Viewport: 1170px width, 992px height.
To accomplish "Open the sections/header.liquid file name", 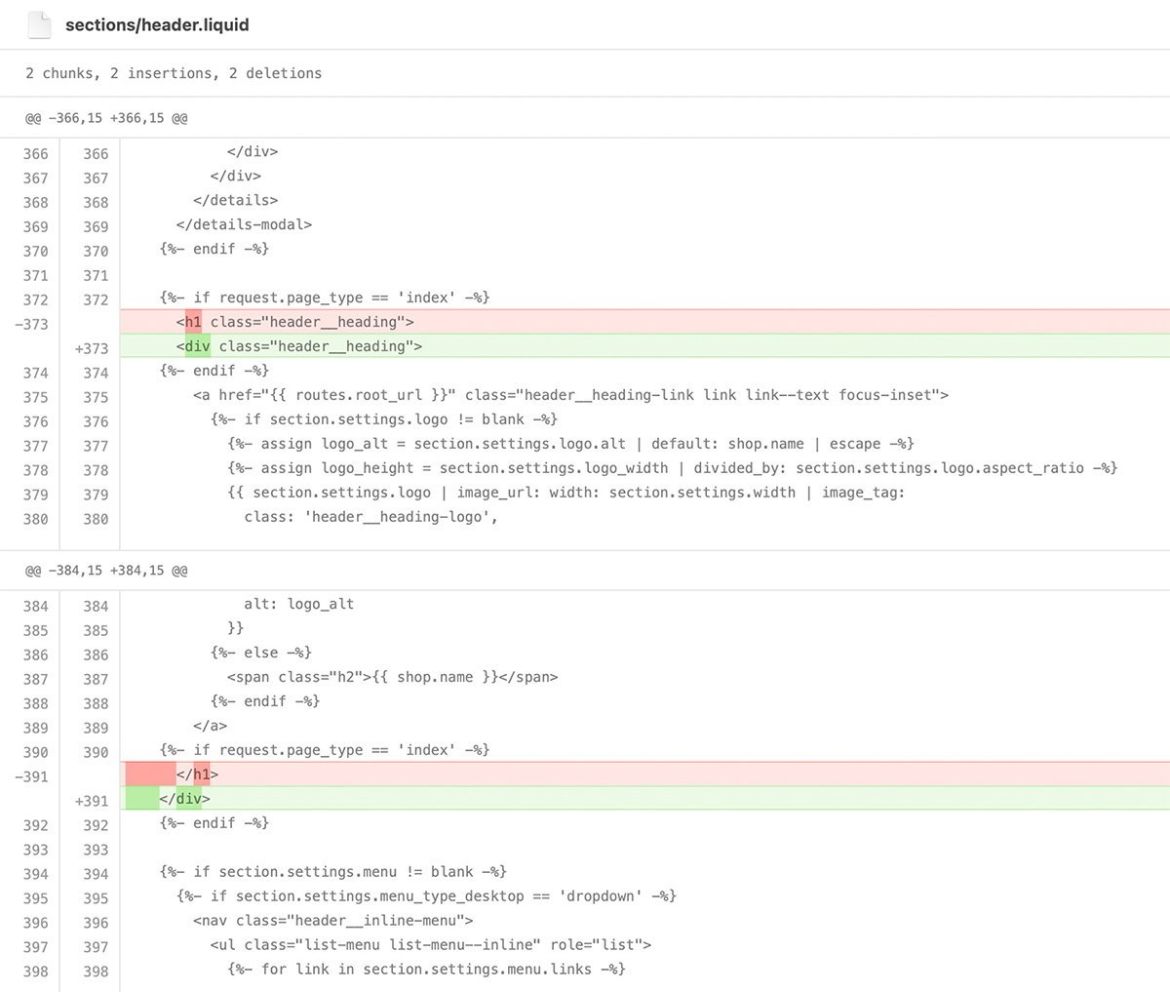I will 157,25.
